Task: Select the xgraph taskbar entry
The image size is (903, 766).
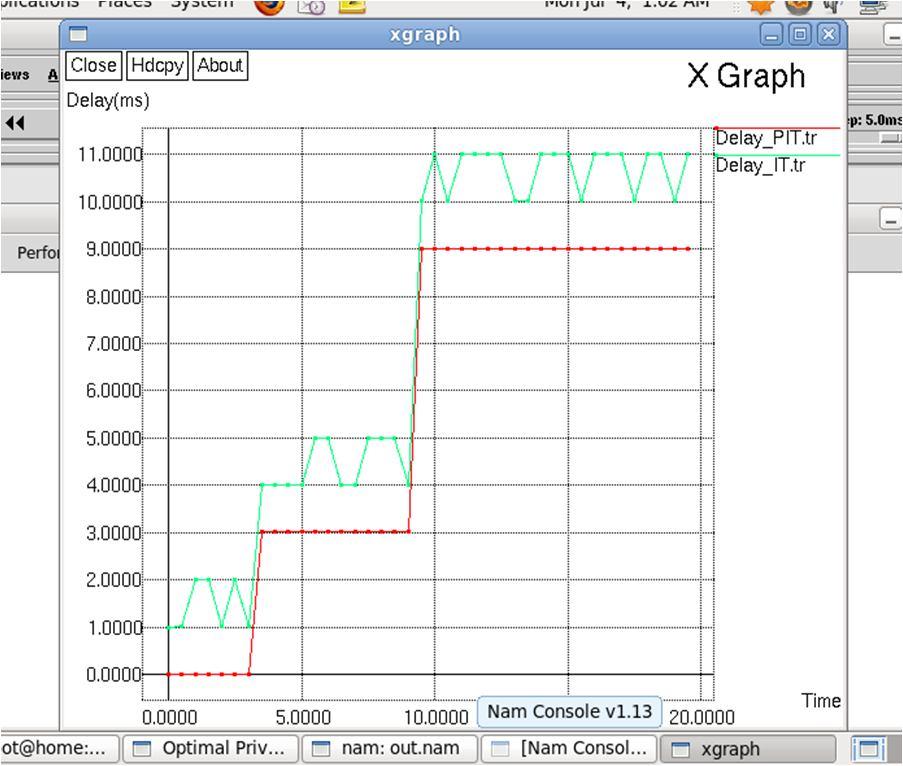Action: click(x=748, y=748)
